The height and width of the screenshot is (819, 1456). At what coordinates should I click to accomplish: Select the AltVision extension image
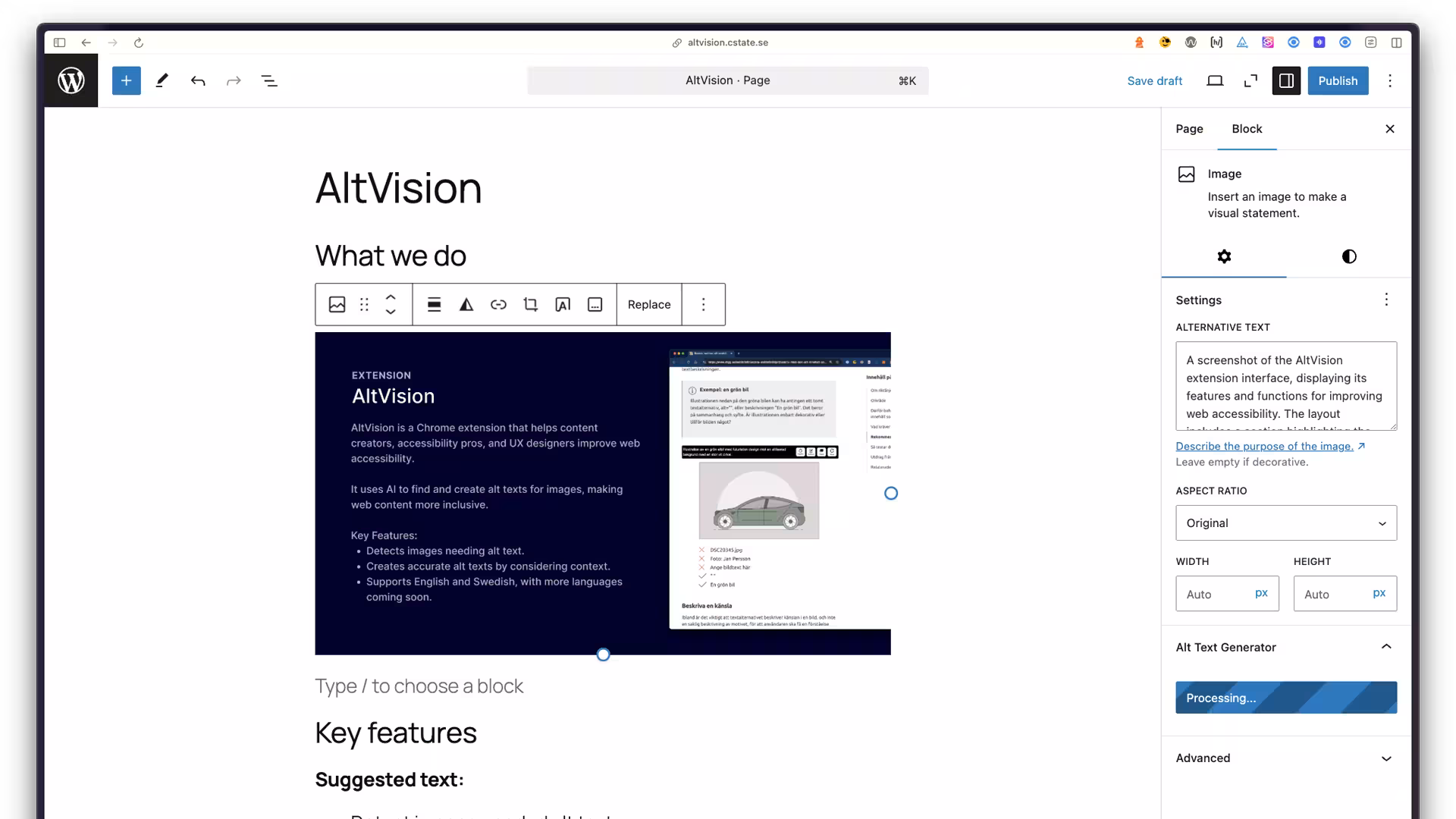pyautogui.click(x=603, y=494)
